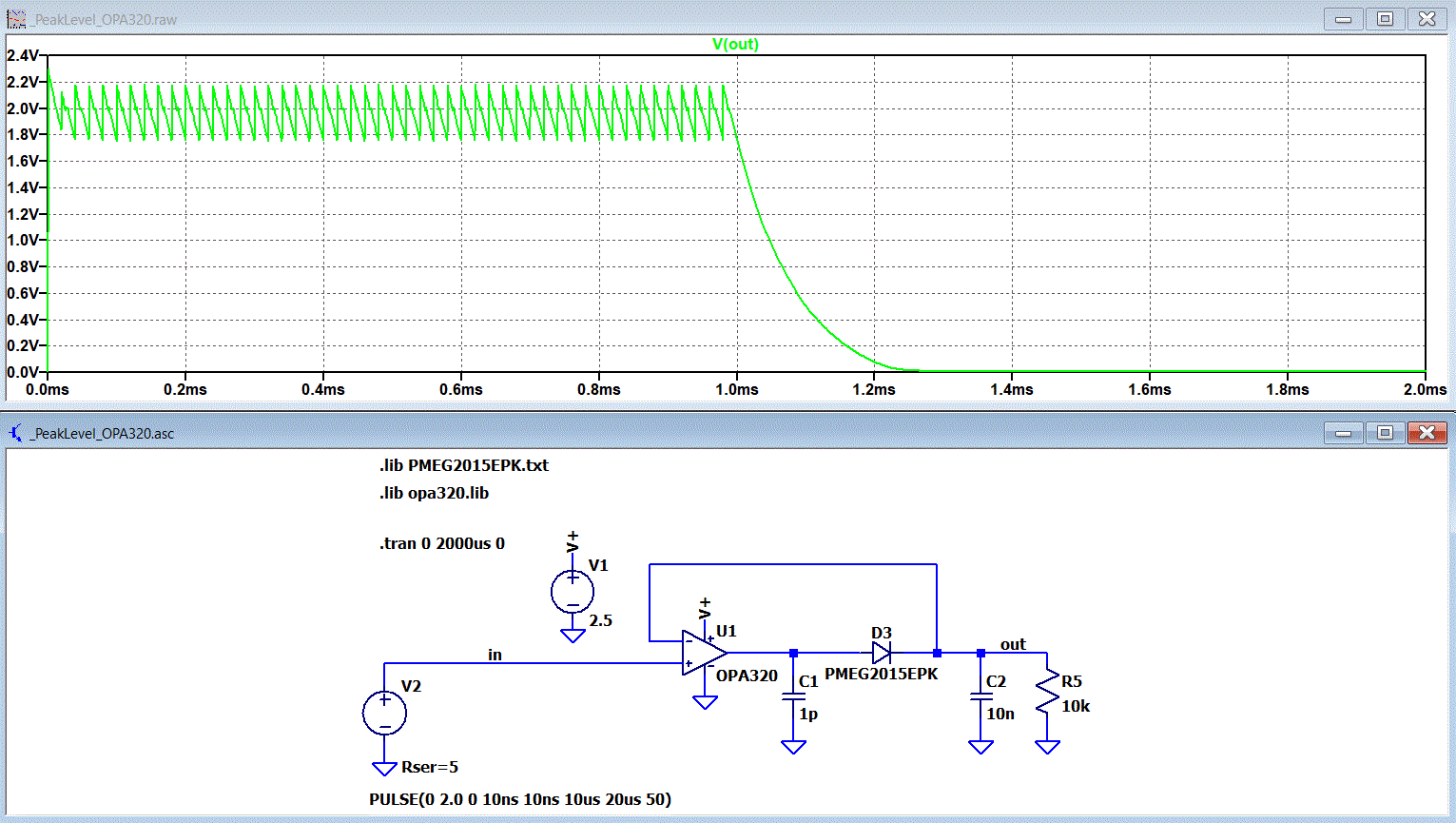The height and width of the screenshot is (823, 1456).
Task: Select resistor R5 symbol
Action: 1047,693
